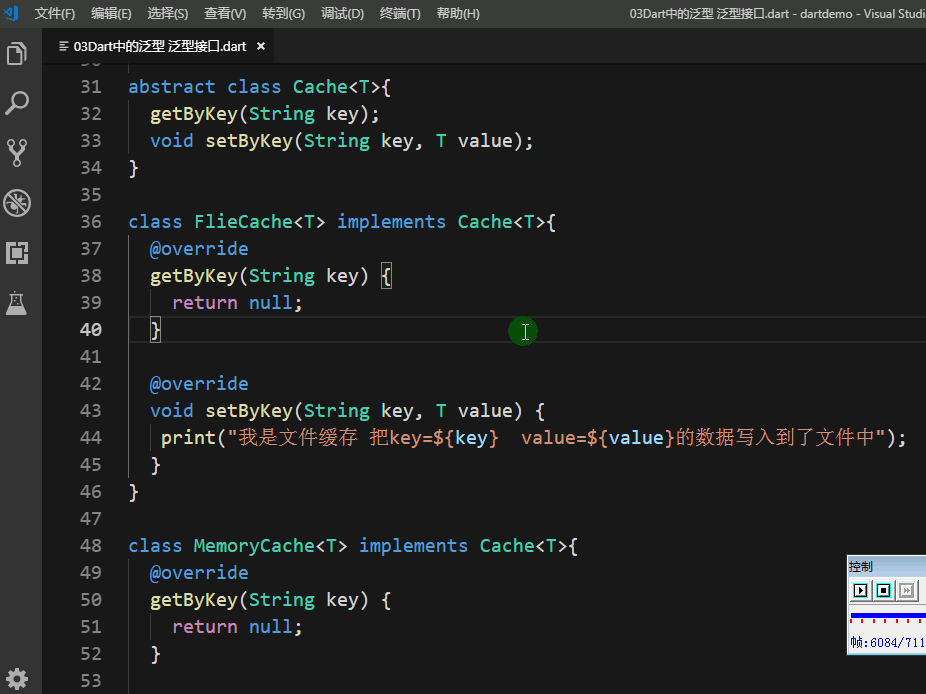Open the Search view in activity bar
This screenshot has width=926, height=694.
click(17, 103)
